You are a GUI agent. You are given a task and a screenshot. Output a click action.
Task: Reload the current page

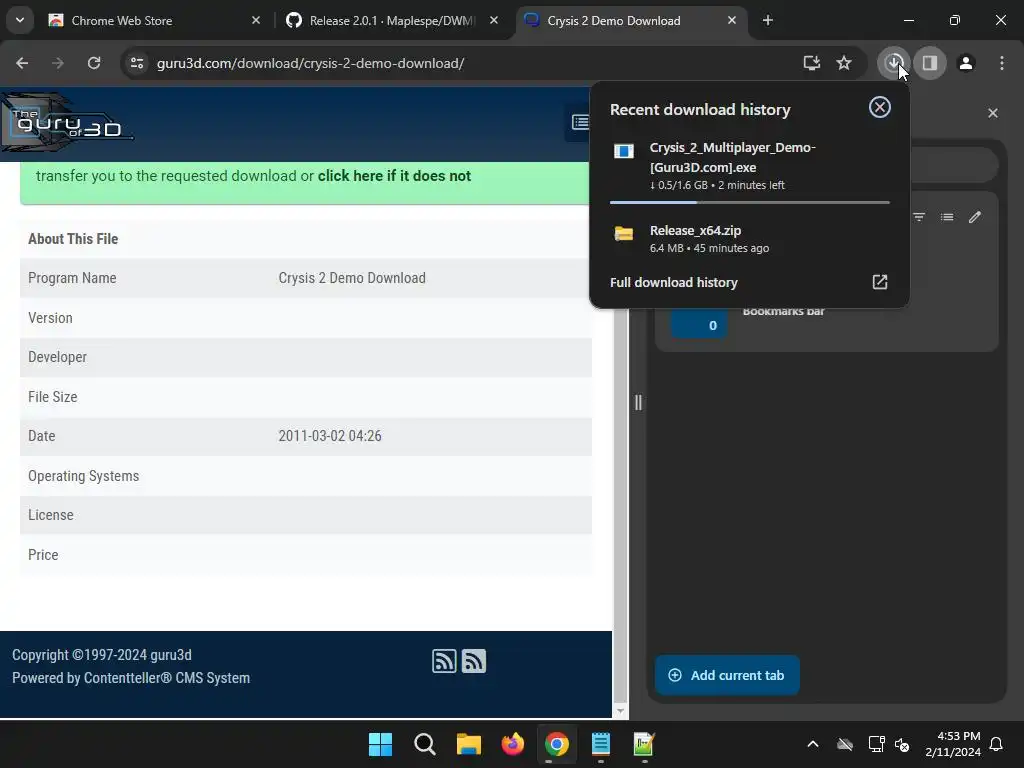tap(94, 63)
